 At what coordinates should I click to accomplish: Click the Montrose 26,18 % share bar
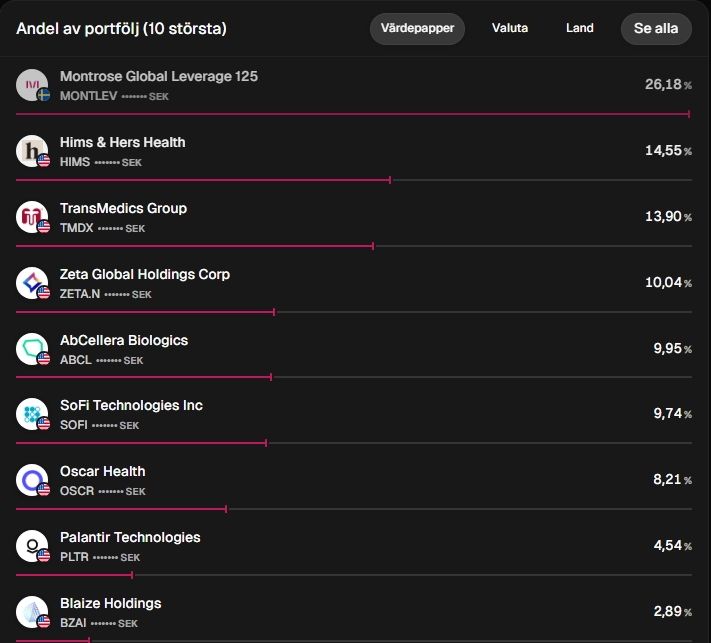[x=354, y=114]
